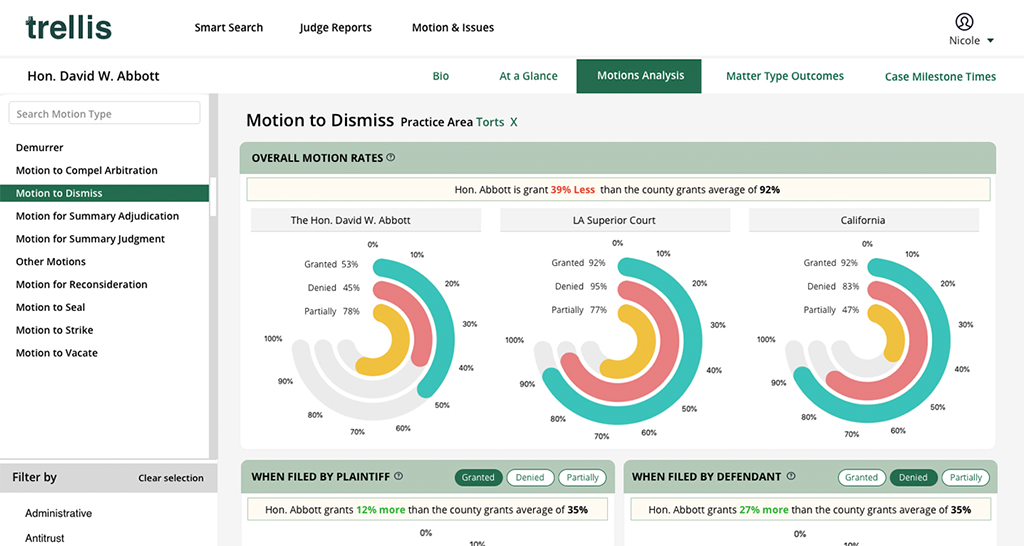The width and height of the screenshot is (1024, 546).
Task: Toggle Partially pill under Filed by Plaintiff
Action: 582,478
